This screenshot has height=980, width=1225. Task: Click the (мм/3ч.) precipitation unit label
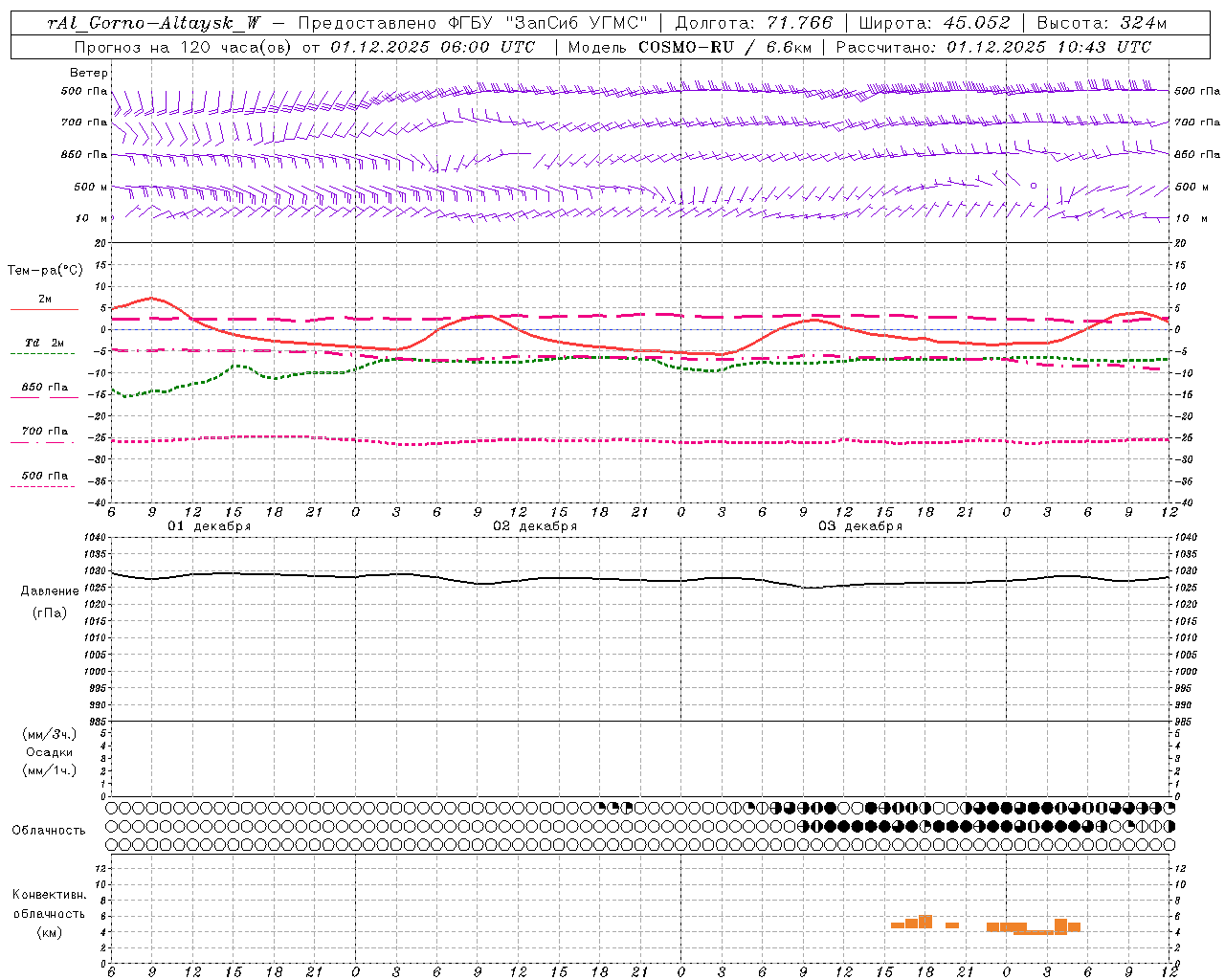pos(50,734)
